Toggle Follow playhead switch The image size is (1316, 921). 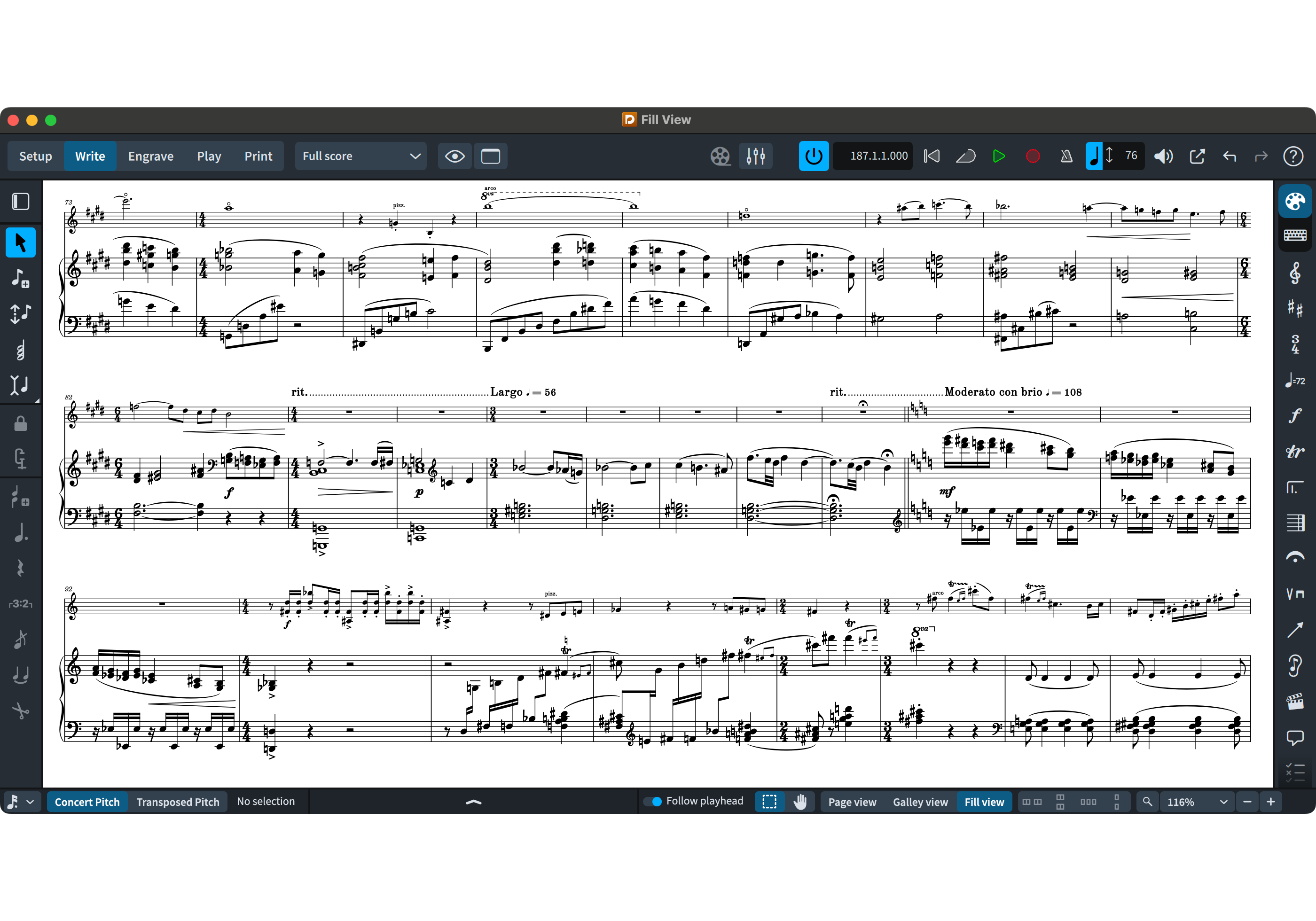click(653, 801)
